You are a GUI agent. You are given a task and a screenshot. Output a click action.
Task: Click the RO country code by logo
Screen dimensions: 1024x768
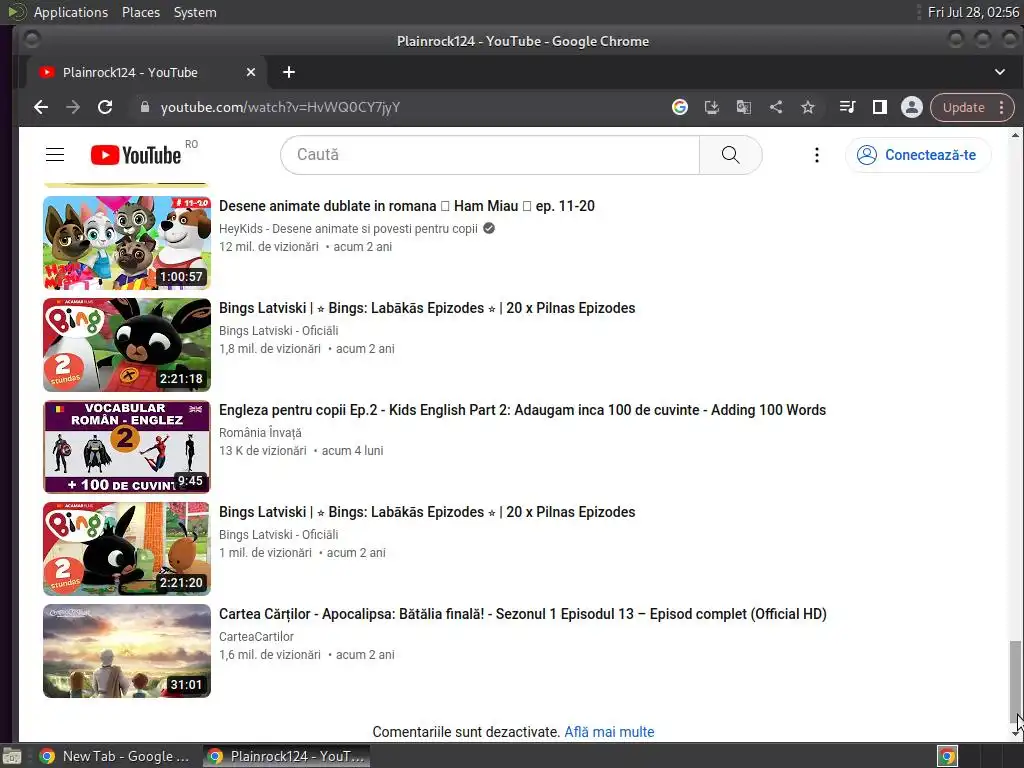191,144
